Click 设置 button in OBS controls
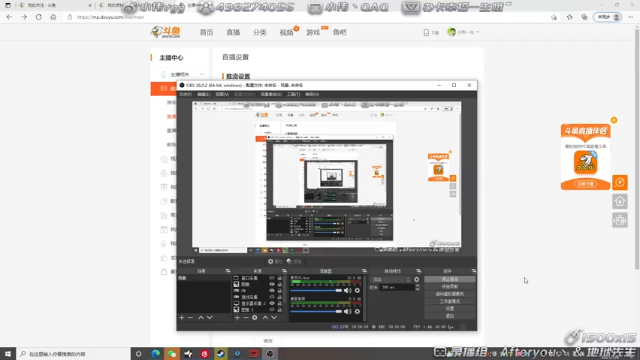 449,309
